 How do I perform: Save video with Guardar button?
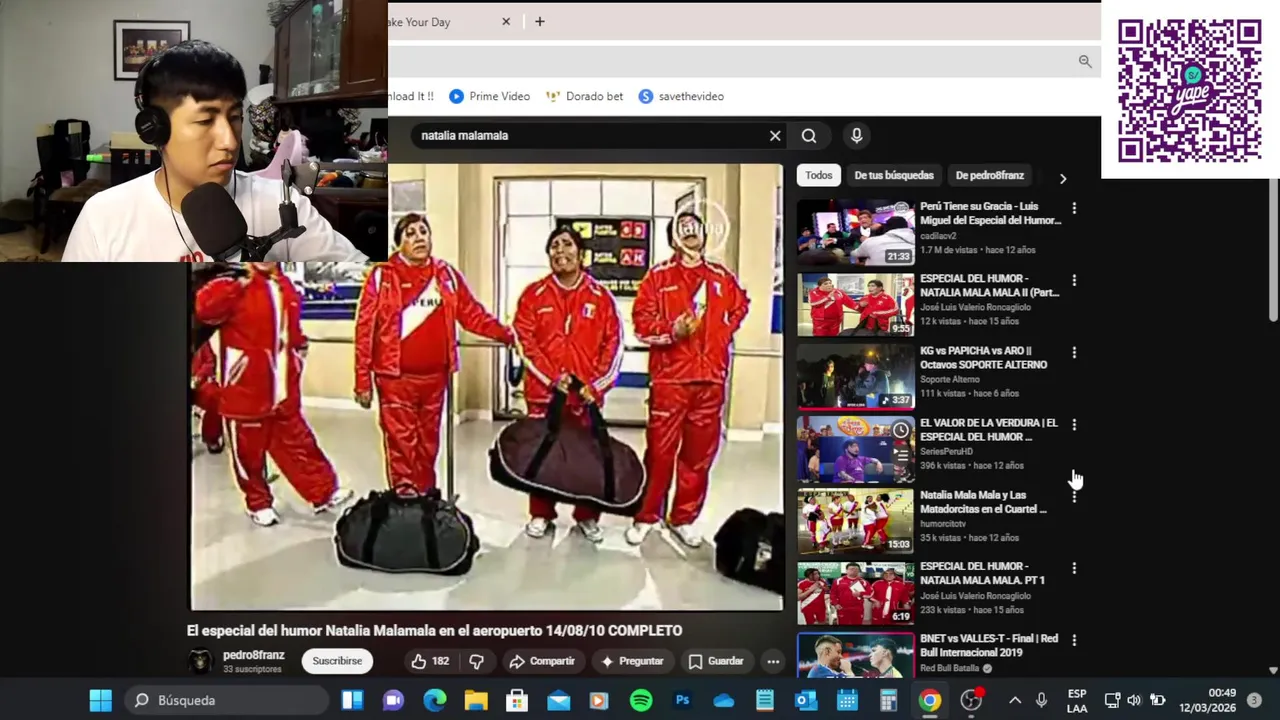(x=716, y=661)
